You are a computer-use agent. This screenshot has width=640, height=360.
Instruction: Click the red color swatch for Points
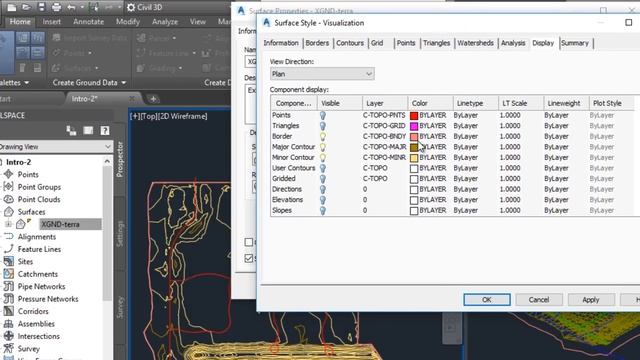[x=414, y=116]
